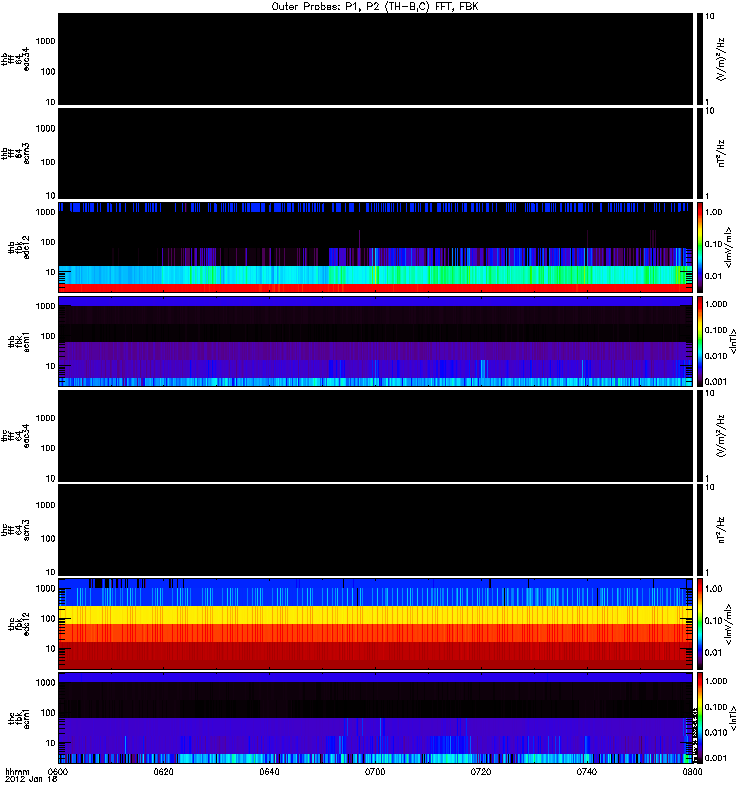Click the thb fbk edc12 panel label
The width and height of the screenshot is (750, 800).
(19, 247)
